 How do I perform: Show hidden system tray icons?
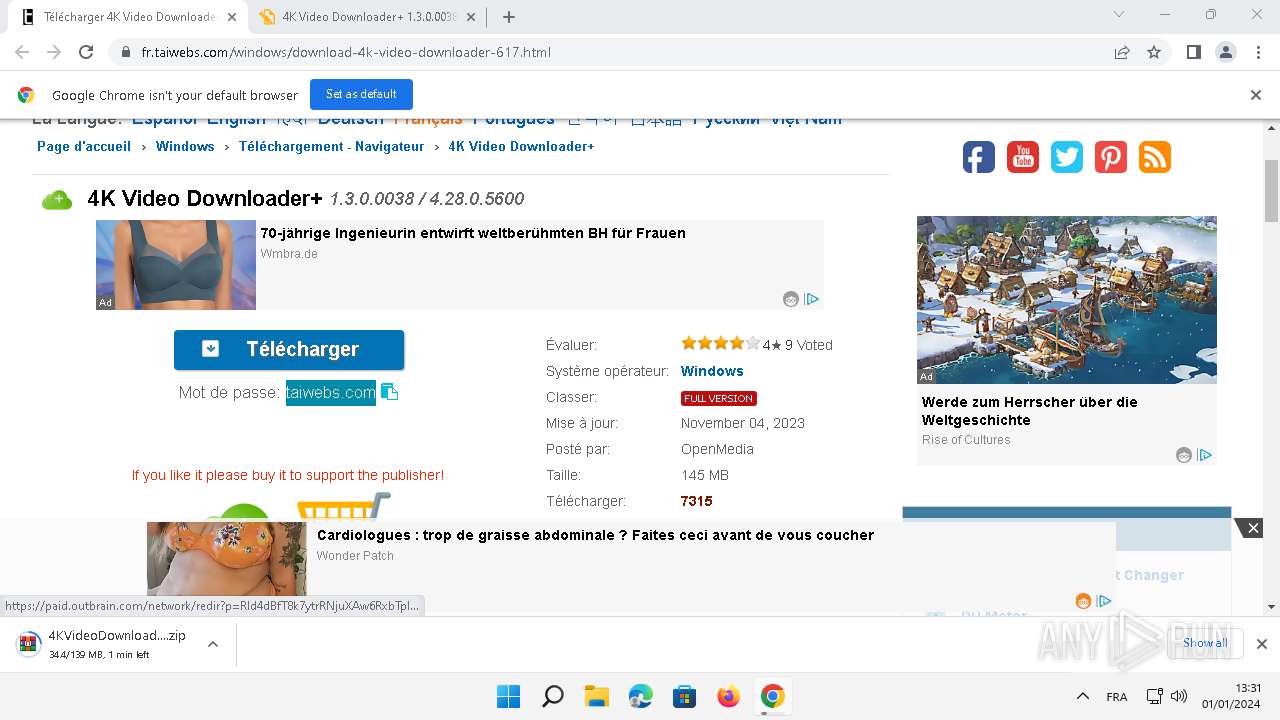(x=1082, y=696)
